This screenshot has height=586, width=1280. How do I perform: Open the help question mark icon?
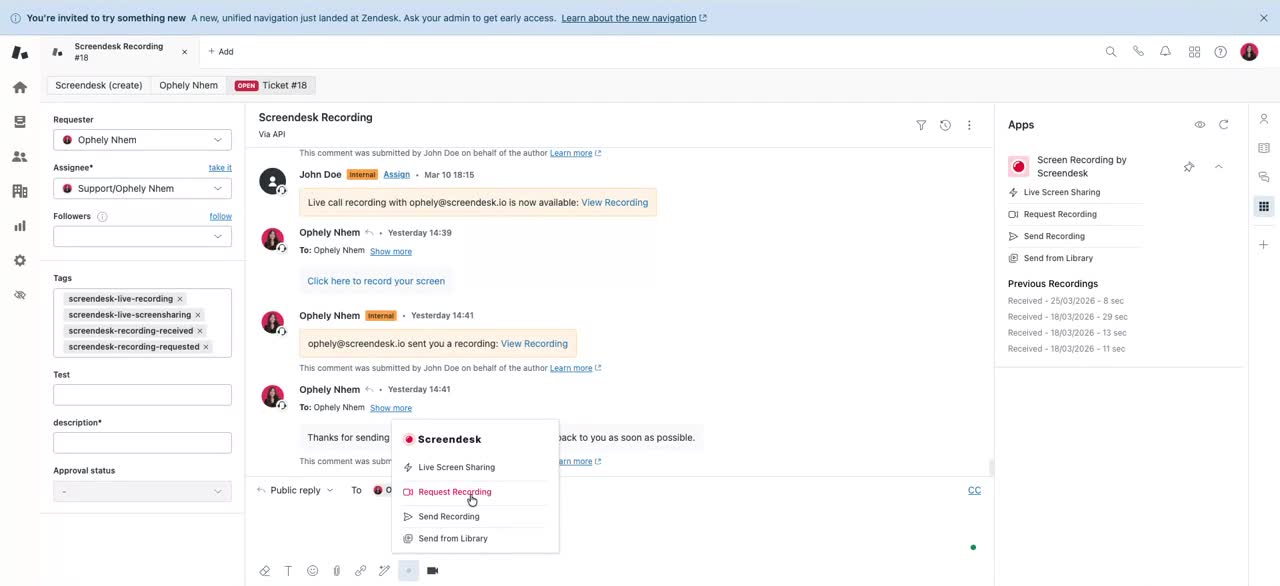coord(1221,52)
